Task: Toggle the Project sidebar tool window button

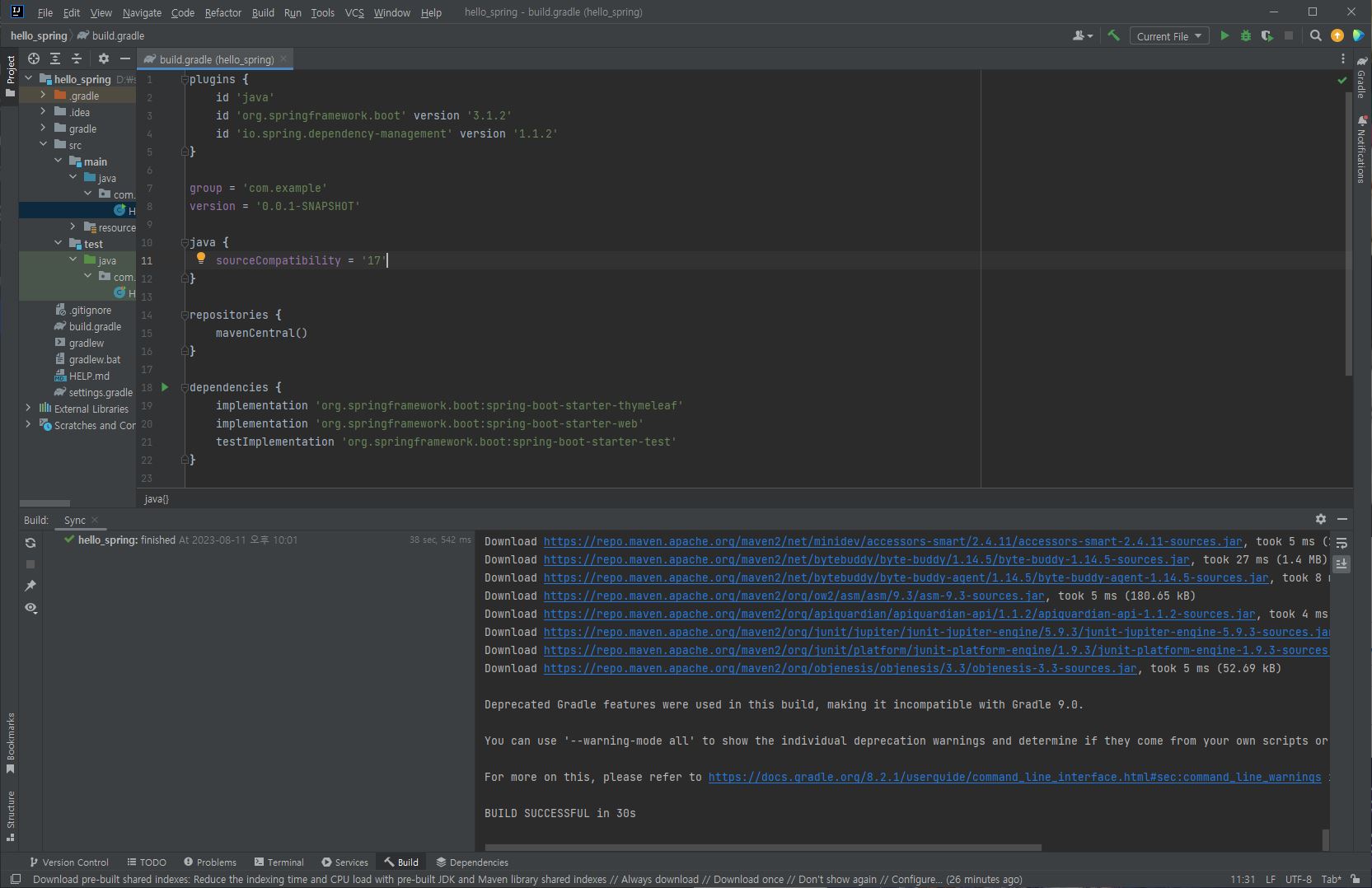Action: [x=10, y=76]
